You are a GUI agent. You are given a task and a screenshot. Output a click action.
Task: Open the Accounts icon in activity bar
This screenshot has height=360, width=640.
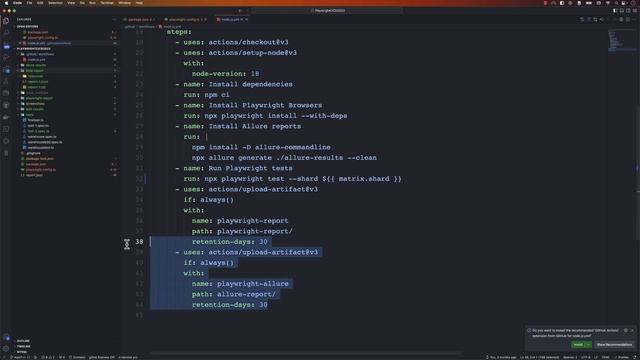[x=6, y=338]
